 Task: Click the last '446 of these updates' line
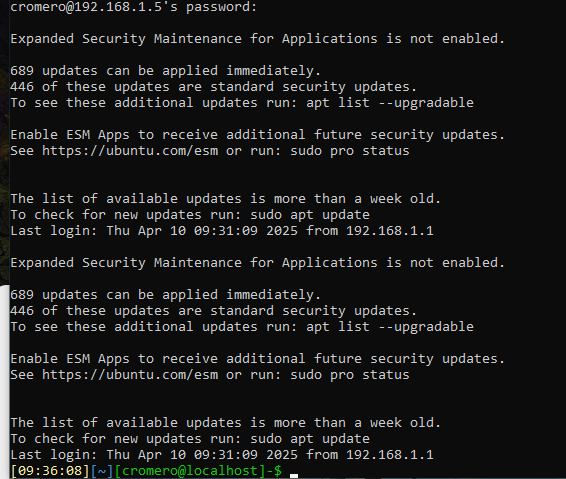tap(213, 311)
